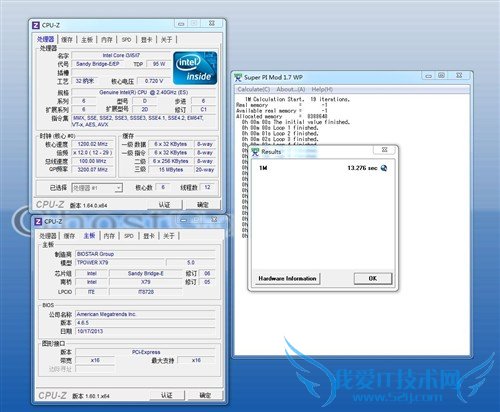500x412 pixels.
Task: Open 内存 tab in bottom CPU-Z window
Action: point(109,236)
